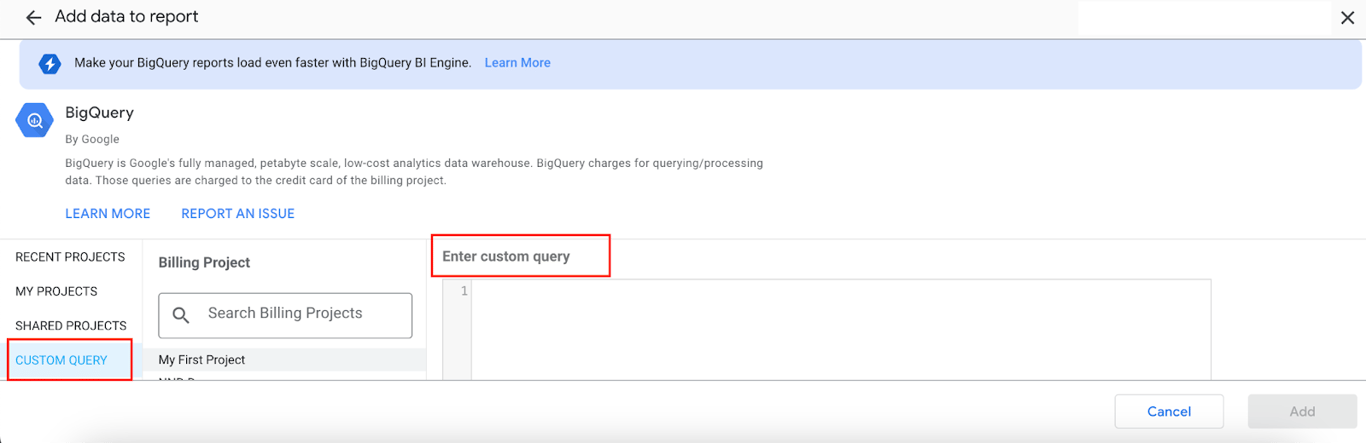Click the Add data to report title
This screenshot has height=443, width=1366.
pos(127,17)
